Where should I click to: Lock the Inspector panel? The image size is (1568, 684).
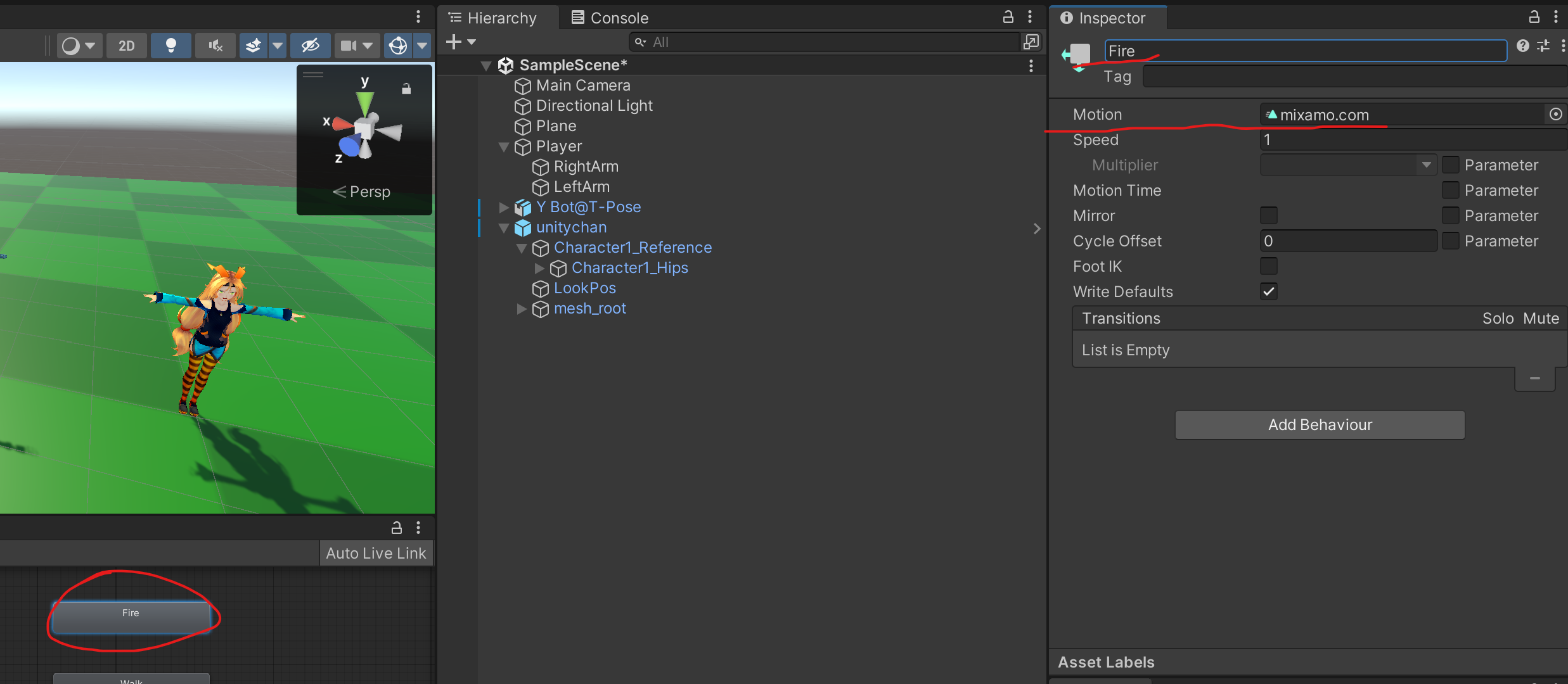[1534, 17]
